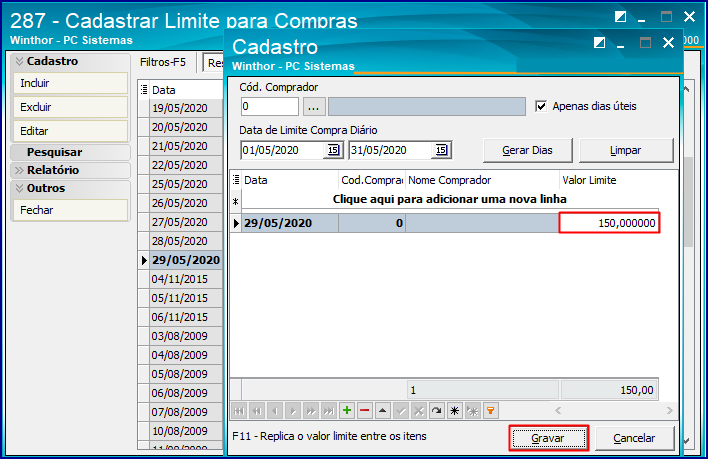Click the Cód. Comprador input field

[x=270, y=107]
